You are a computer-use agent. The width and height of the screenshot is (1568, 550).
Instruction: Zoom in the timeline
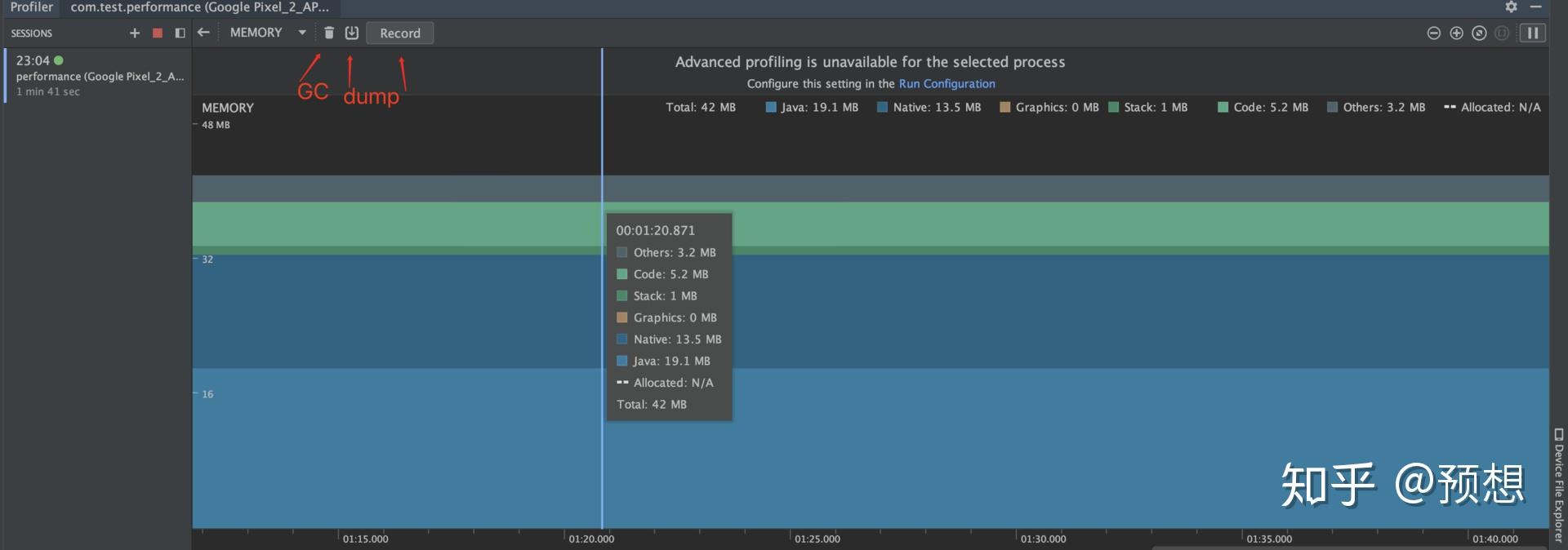pyautogui.click(x=1456, y=33)
